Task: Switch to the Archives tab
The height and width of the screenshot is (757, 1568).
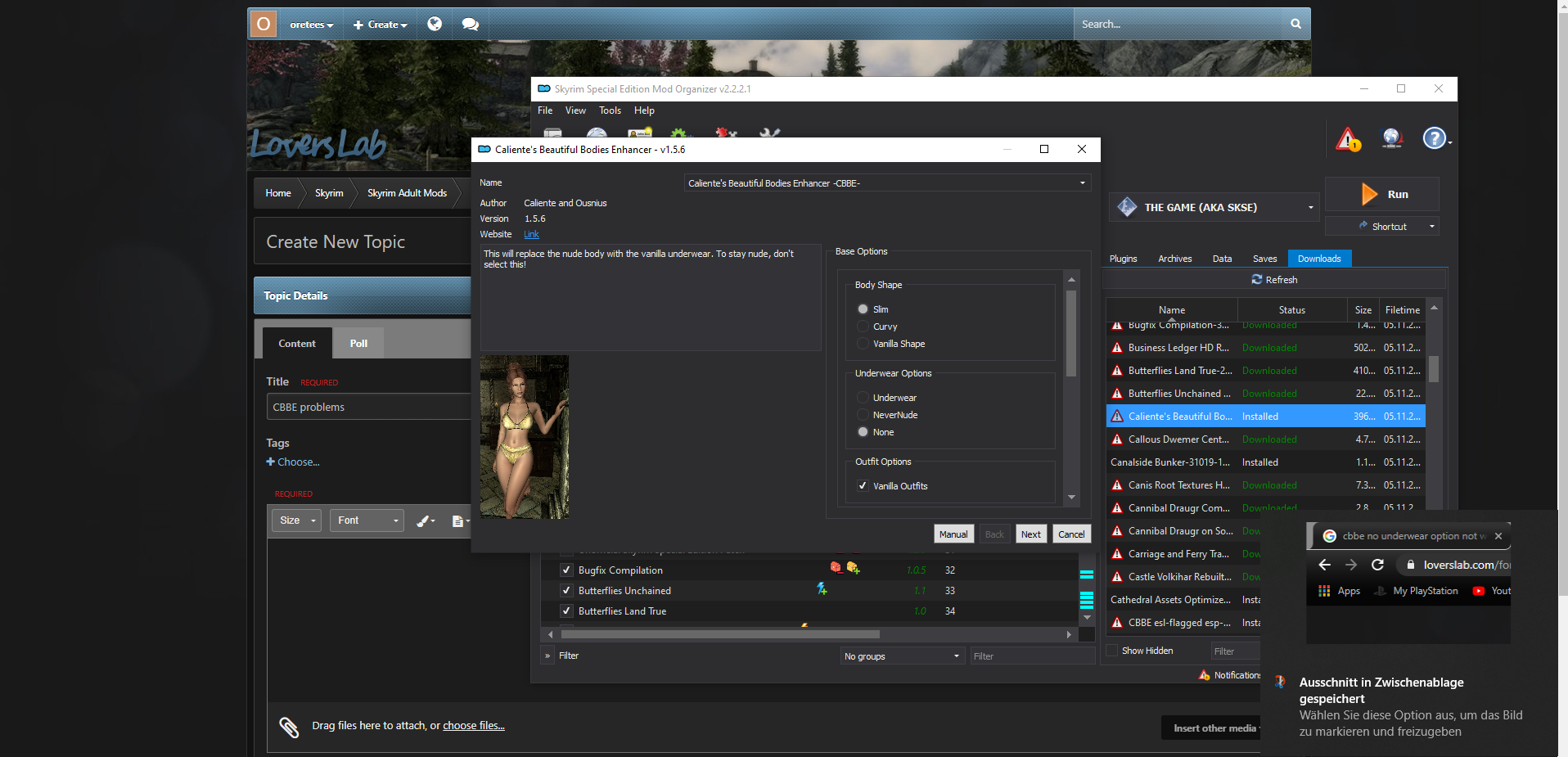Action: (1174, 259)
